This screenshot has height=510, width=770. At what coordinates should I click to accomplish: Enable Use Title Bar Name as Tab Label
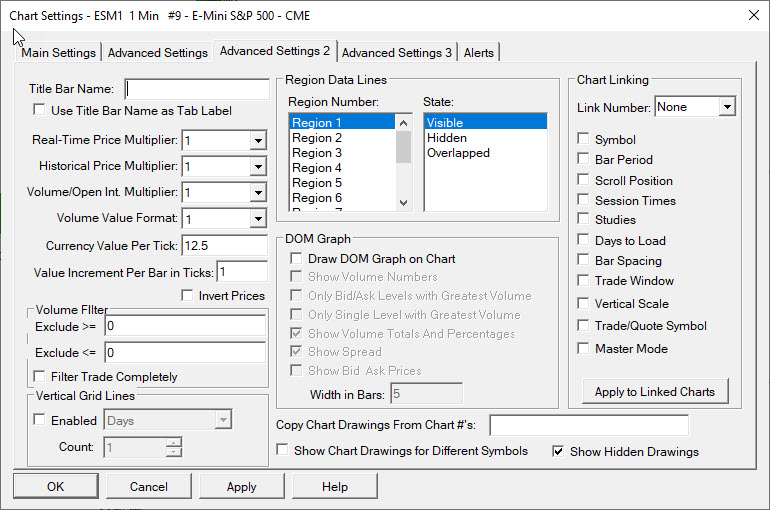[40, 110]
